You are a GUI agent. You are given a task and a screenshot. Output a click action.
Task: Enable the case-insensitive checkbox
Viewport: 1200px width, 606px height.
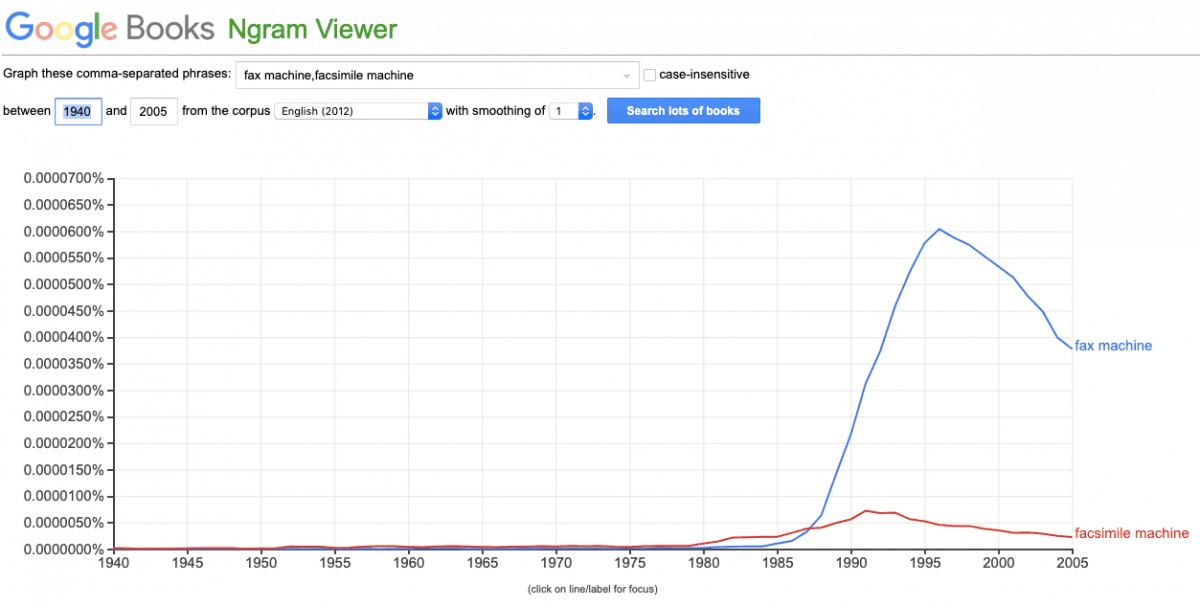(x=650, y=75)
